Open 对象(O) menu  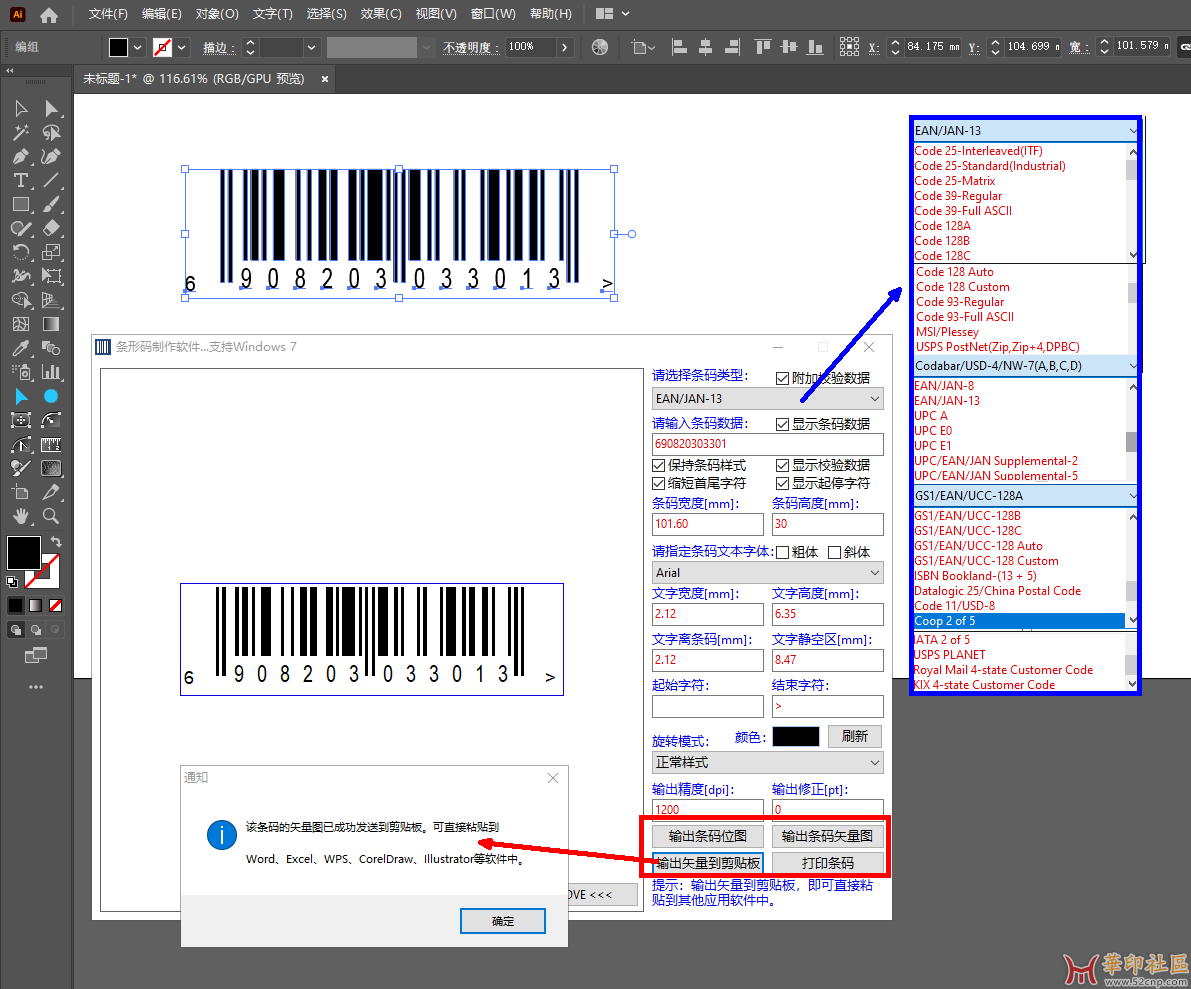pyautogui.click(x=217, y=14)
